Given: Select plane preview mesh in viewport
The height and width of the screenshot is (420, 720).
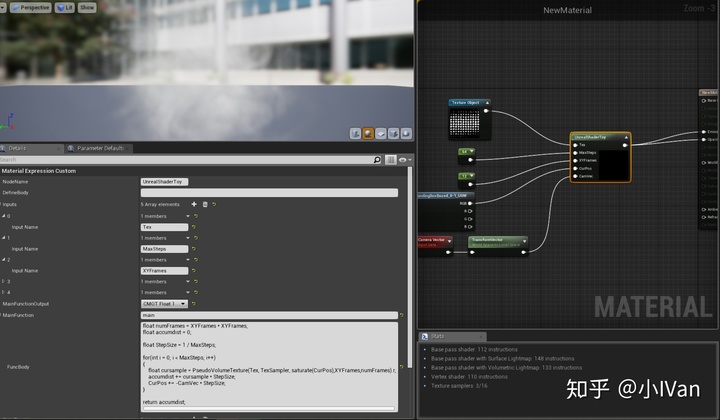Looking at the screenshot, I should (x=381, y=134).
